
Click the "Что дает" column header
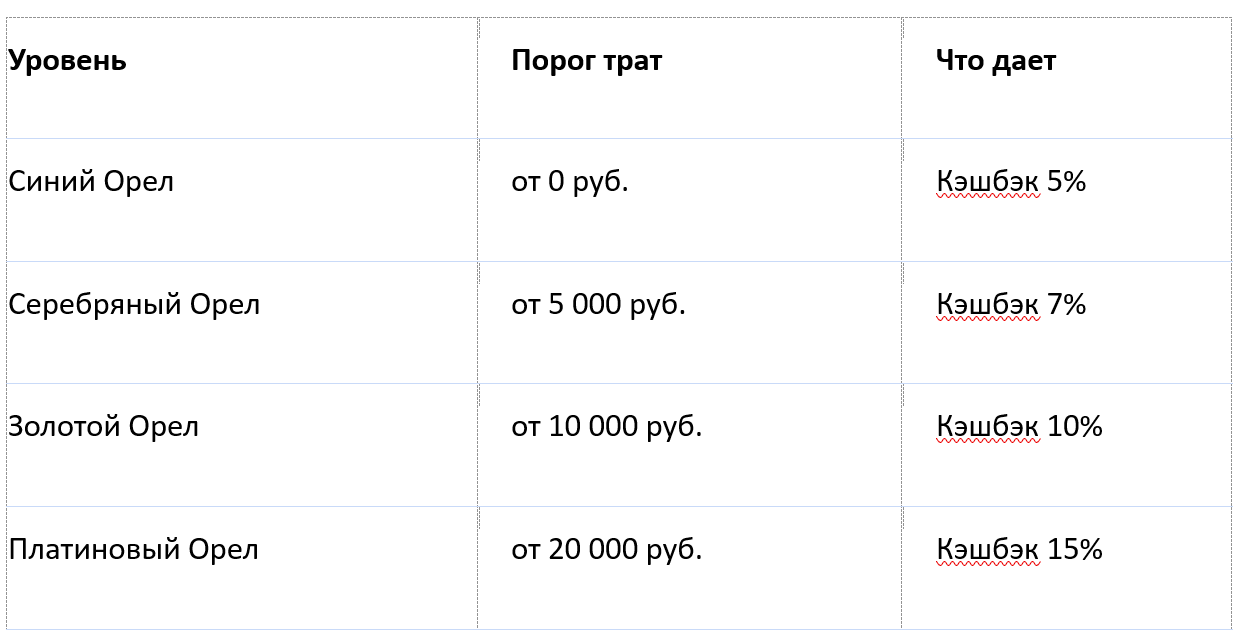point(995,61)
